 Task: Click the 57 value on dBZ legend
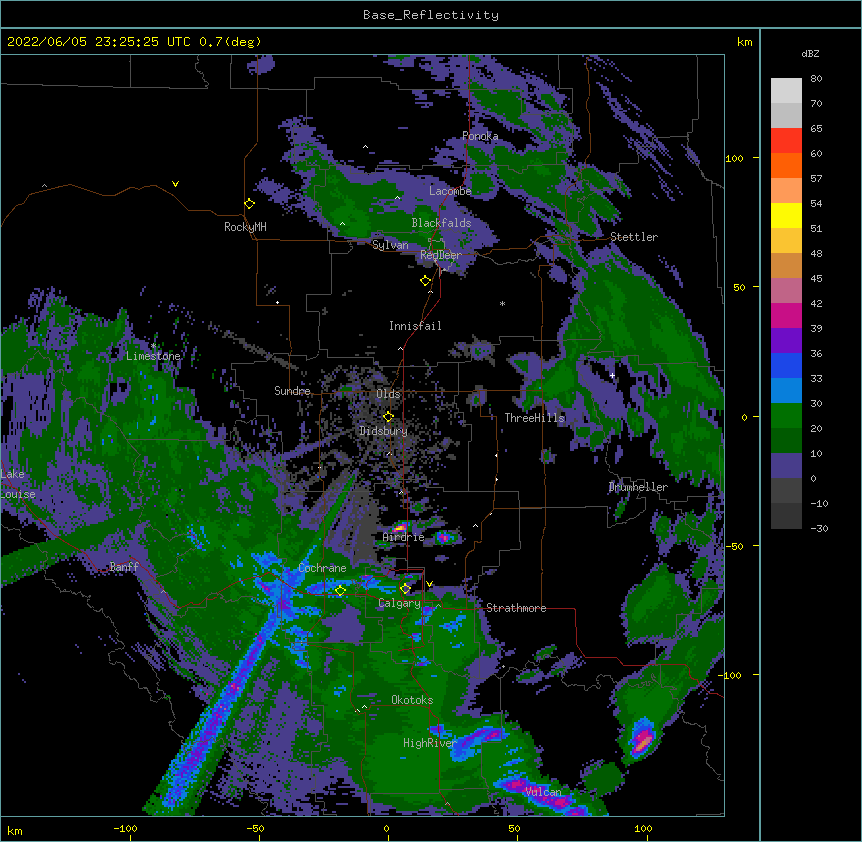[x=816, y=179]
